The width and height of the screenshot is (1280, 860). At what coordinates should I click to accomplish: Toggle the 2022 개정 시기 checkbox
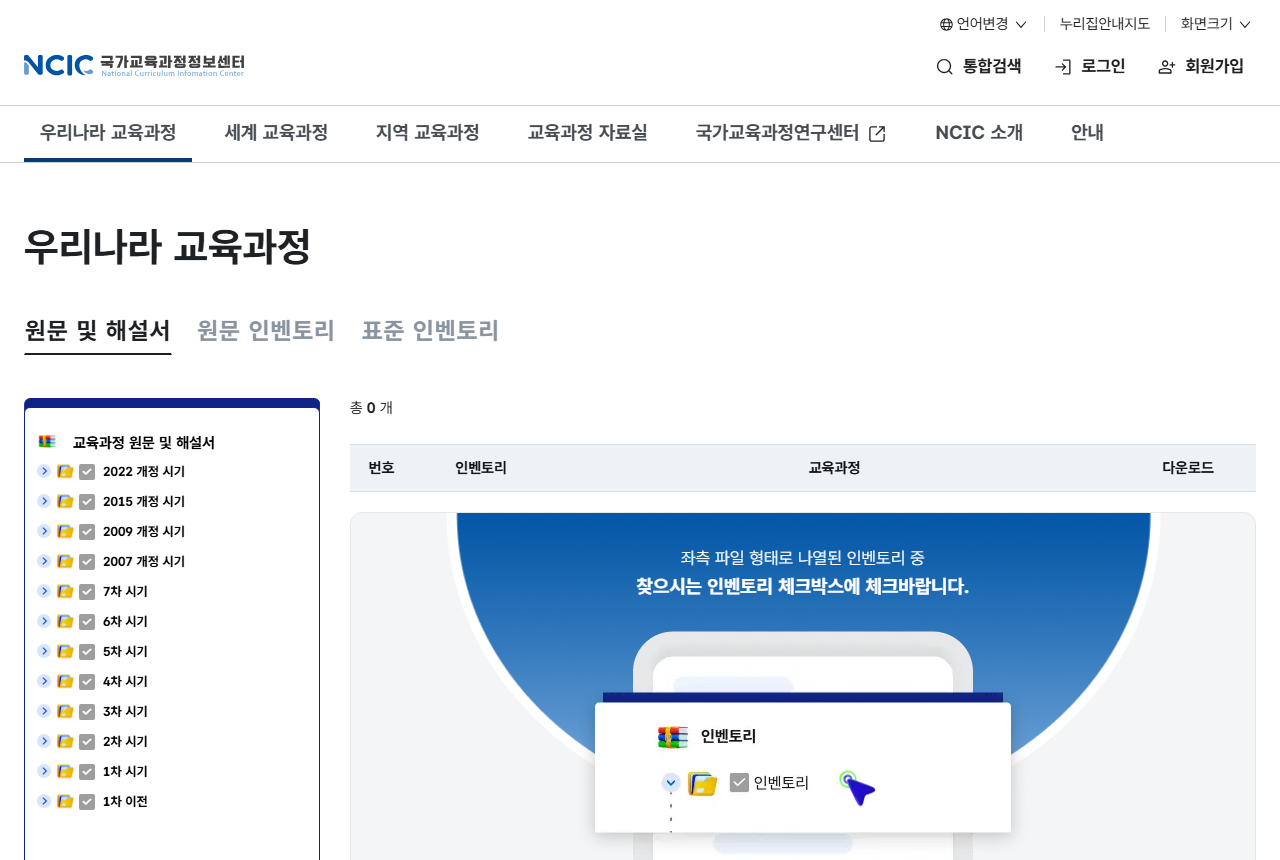point(87,472)
